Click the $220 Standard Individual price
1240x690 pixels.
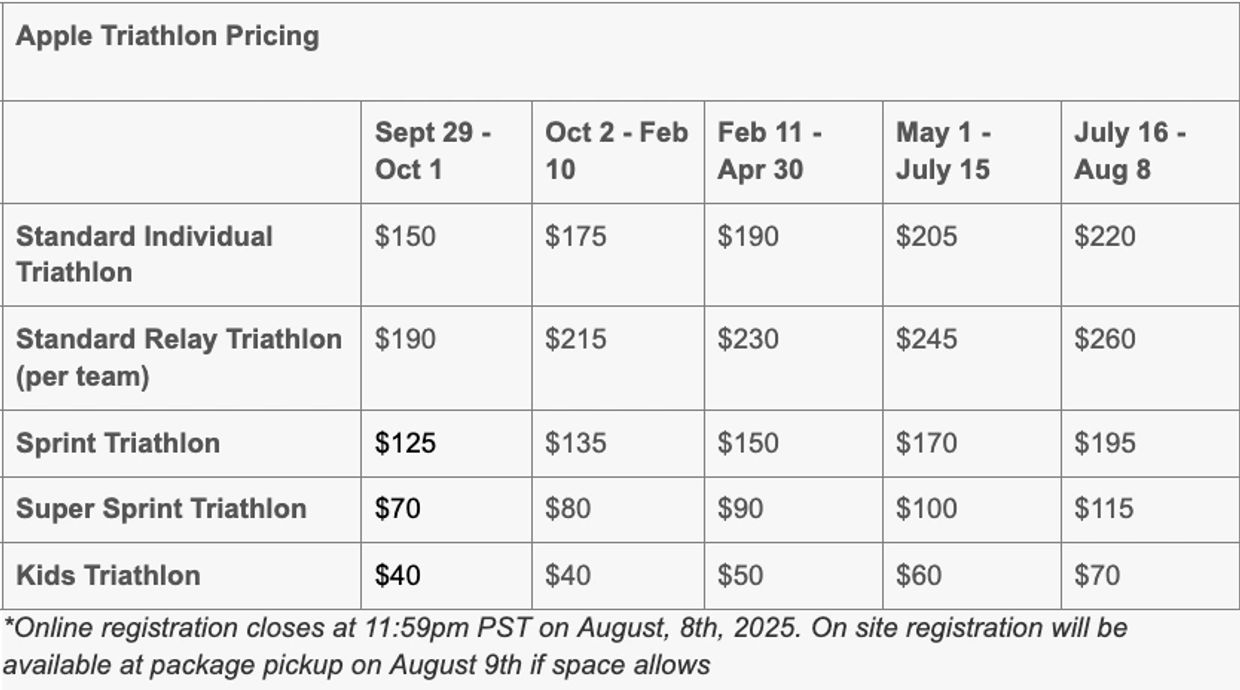point(1105,237)
